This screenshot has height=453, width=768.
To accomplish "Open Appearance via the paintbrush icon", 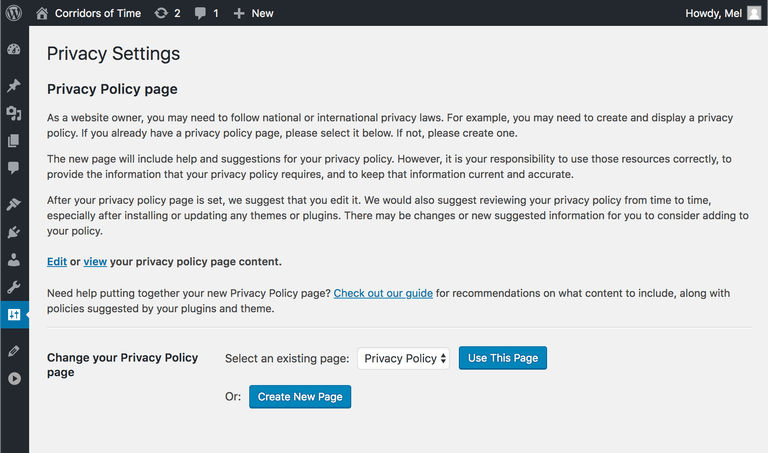I will (14, 204).
